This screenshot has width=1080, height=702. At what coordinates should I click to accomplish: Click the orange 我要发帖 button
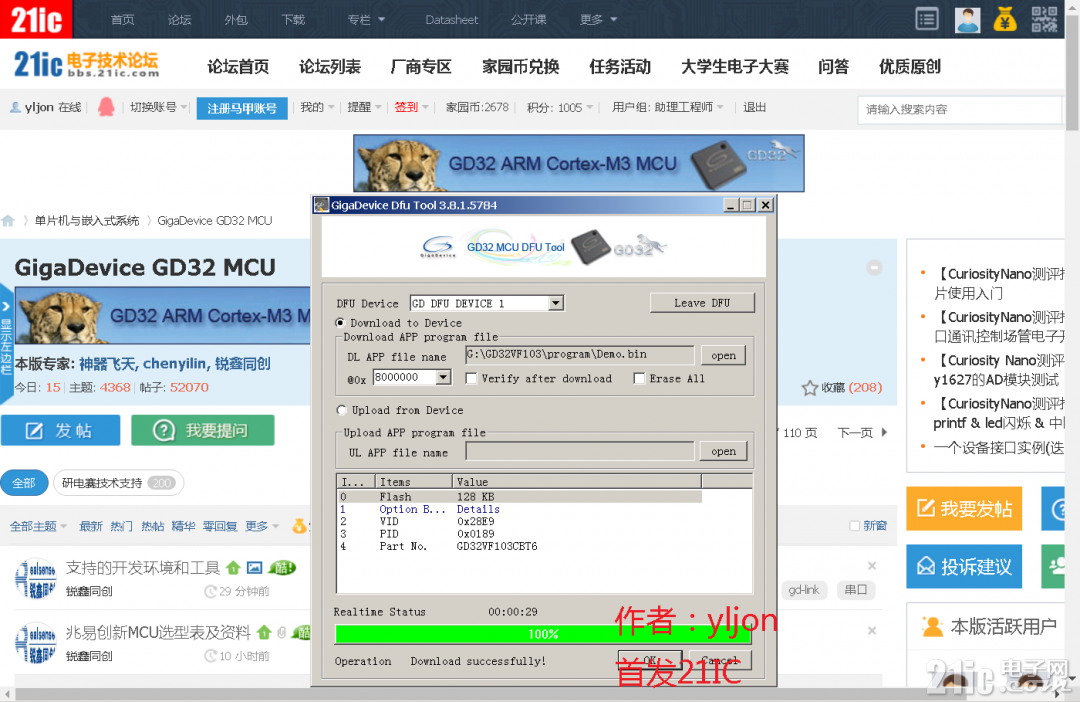964,508
